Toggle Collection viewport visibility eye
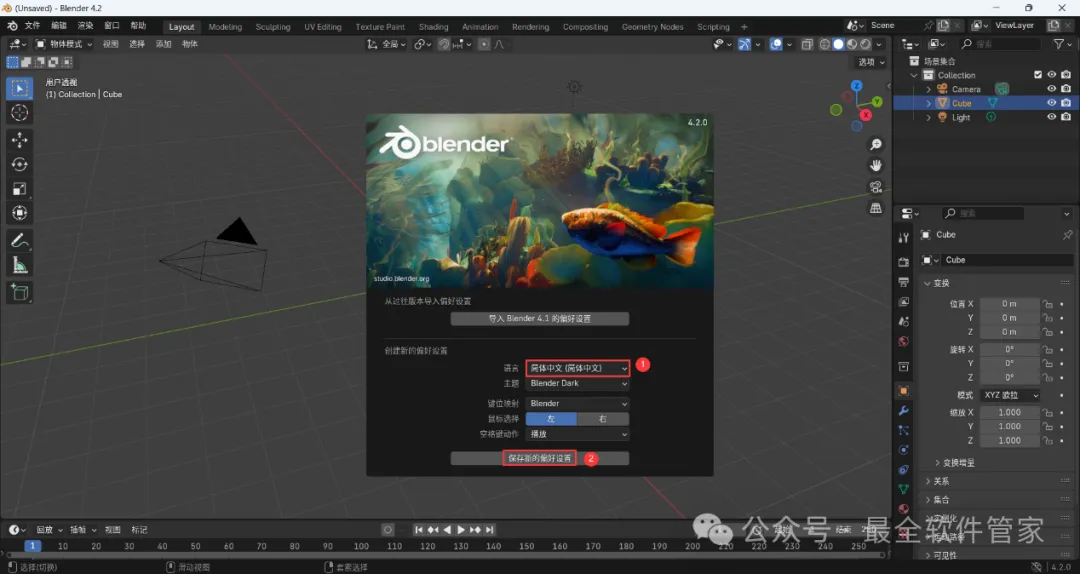Screen dimensions: 1080x574 click(1051, 74)
